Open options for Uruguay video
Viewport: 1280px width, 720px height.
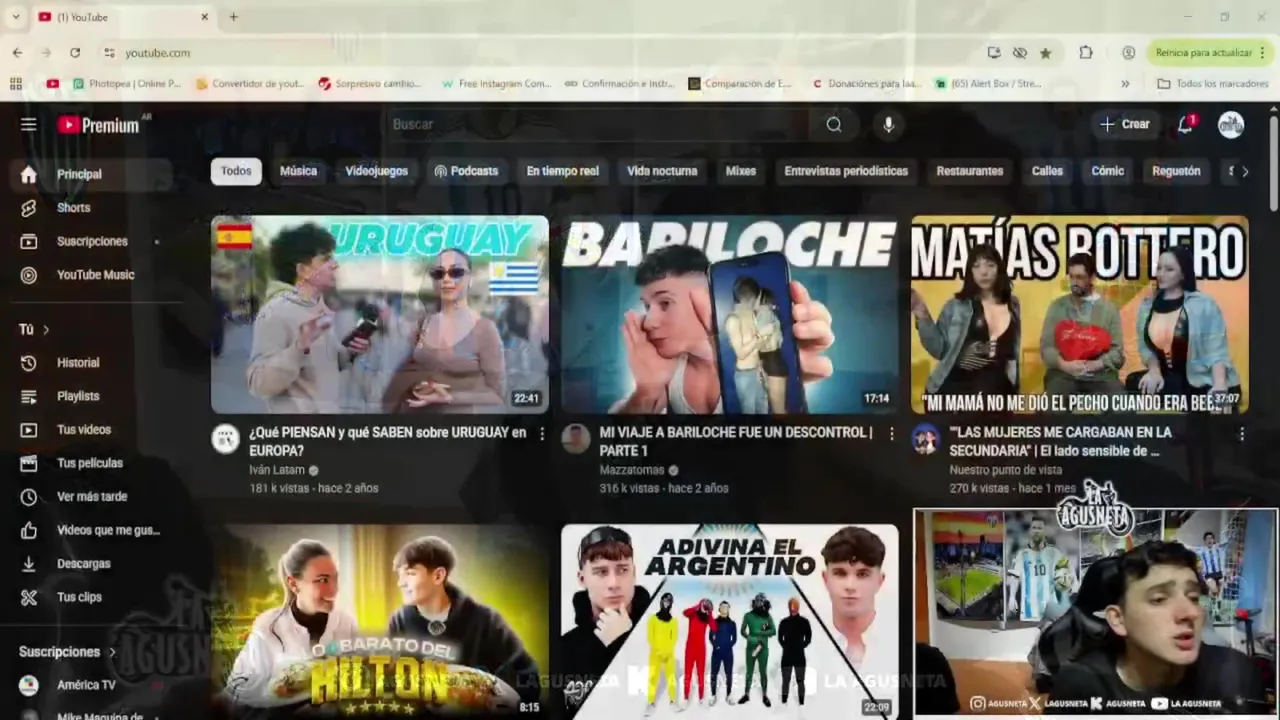coord(542,434)
